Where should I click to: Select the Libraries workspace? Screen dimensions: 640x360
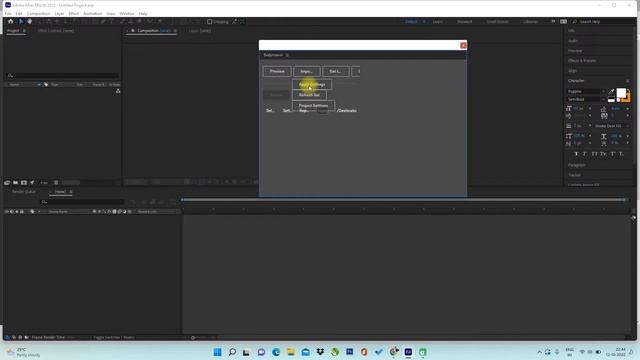(x=531, y=22)
